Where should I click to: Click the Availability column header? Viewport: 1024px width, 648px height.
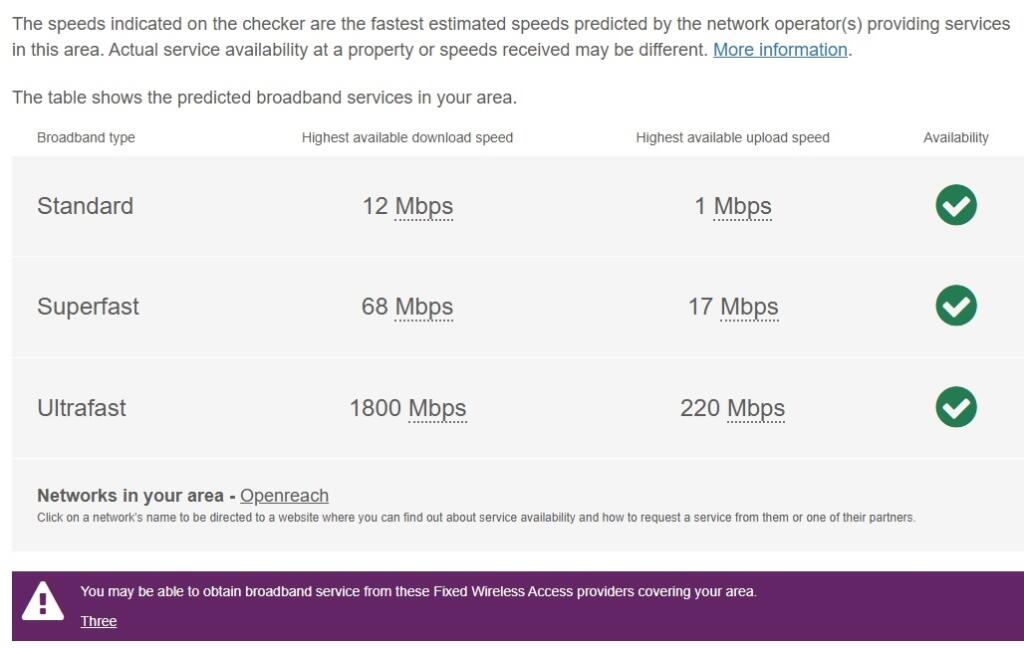(955, 137)
